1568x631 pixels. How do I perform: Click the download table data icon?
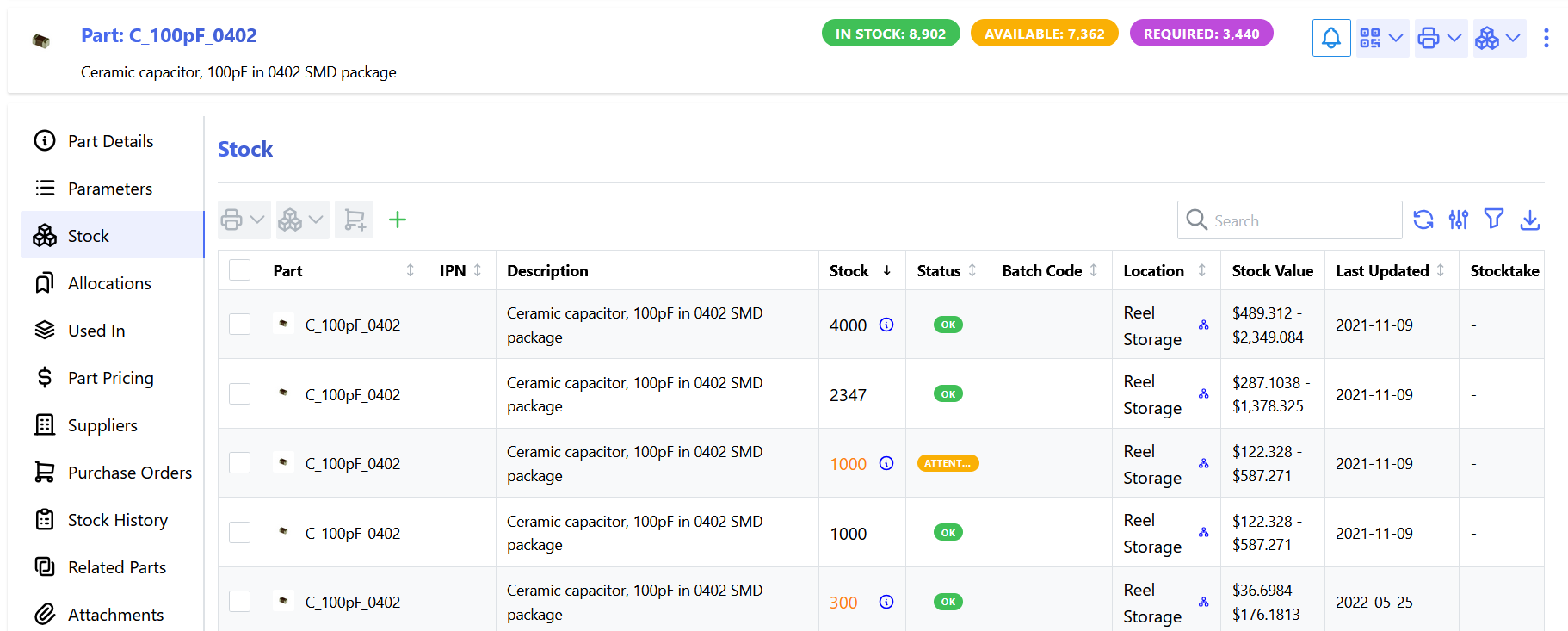[1529, 220]
